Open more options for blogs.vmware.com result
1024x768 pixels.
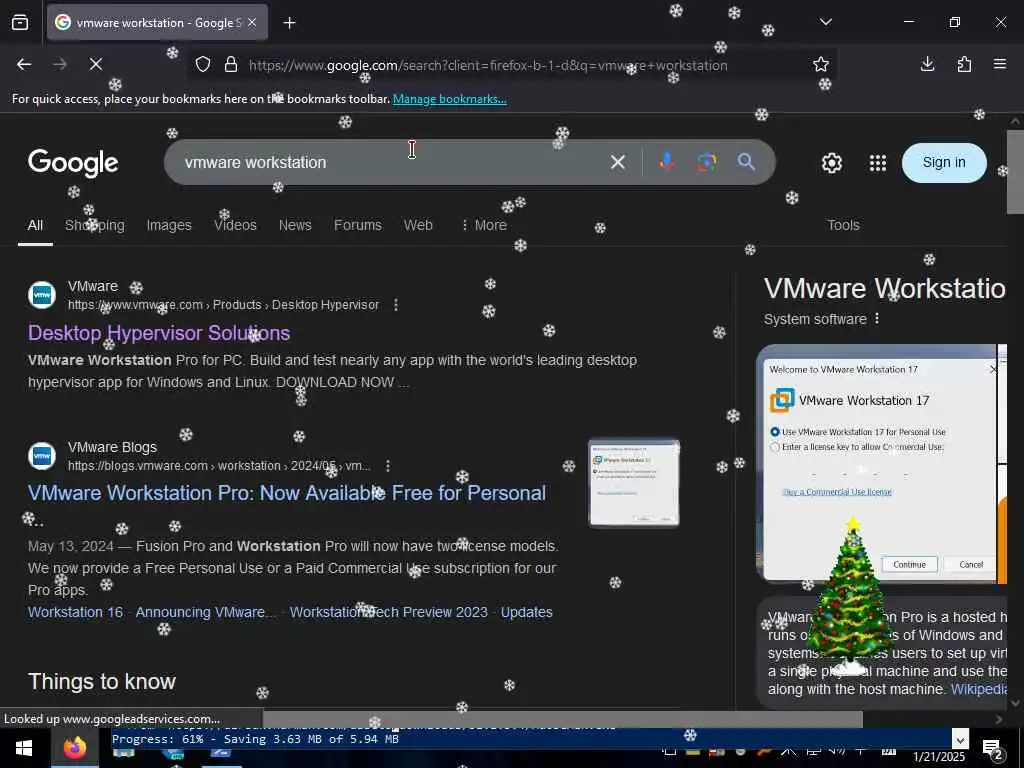[388, 466]
